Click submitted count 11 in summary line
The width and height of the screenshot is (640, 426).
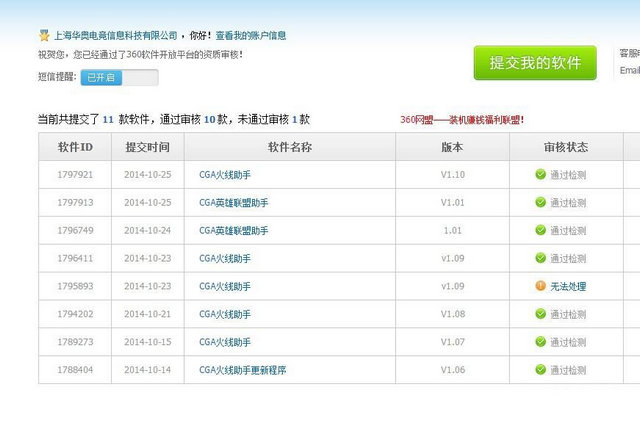pos(108,120)
